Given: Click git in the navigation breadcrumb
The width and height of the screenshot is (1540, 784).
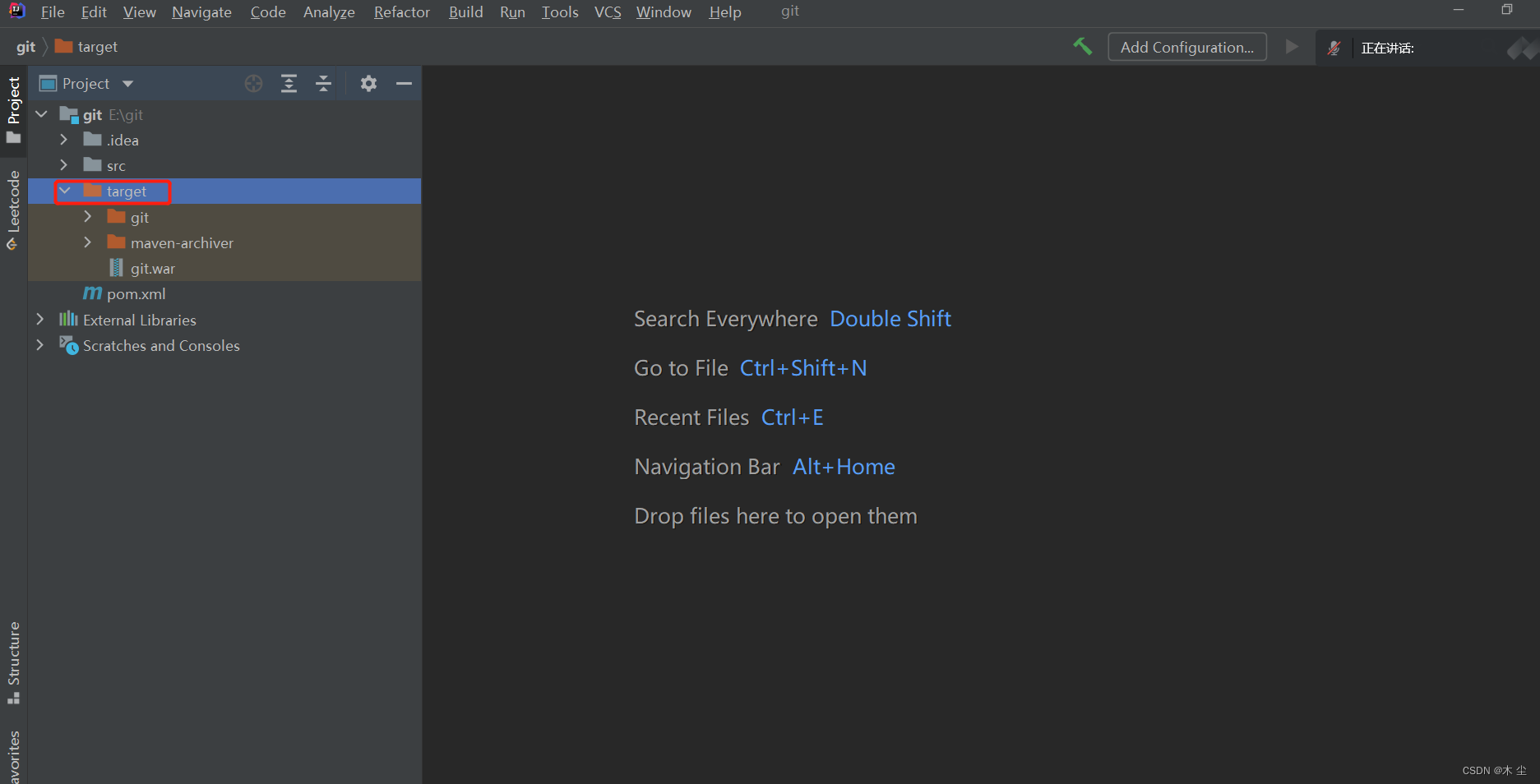Looking at the screenshot, I should pos(25,46).
